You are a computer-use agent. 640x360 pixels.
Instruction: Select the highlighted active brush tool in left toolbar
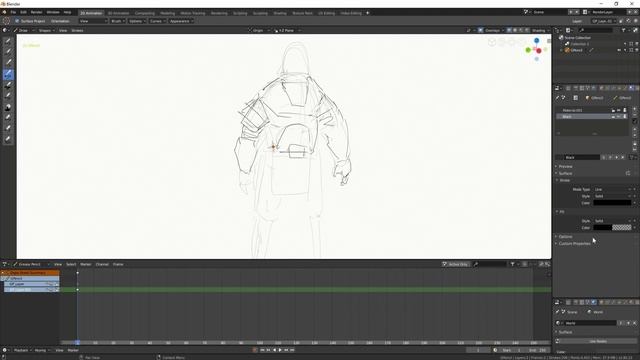click(8, 74)
